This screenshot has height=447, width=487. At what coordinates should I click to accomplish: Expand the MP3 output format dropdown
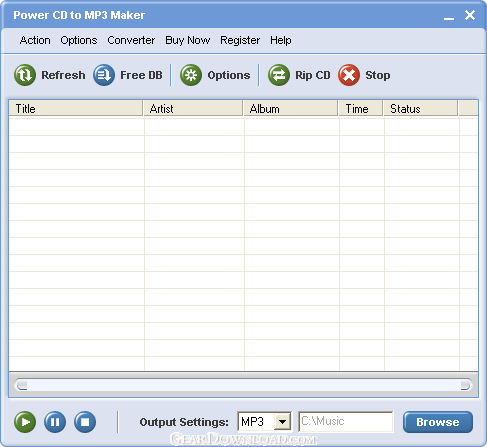pyautogui.click(x=283, y=422)
